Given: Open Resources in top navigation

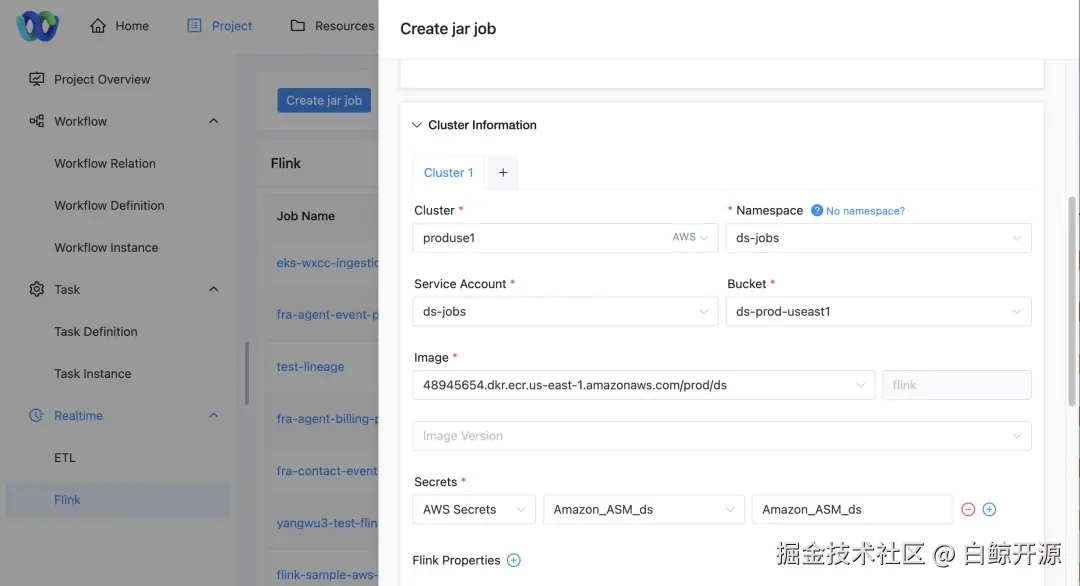Looking at the screenshot, I should 344,25.
